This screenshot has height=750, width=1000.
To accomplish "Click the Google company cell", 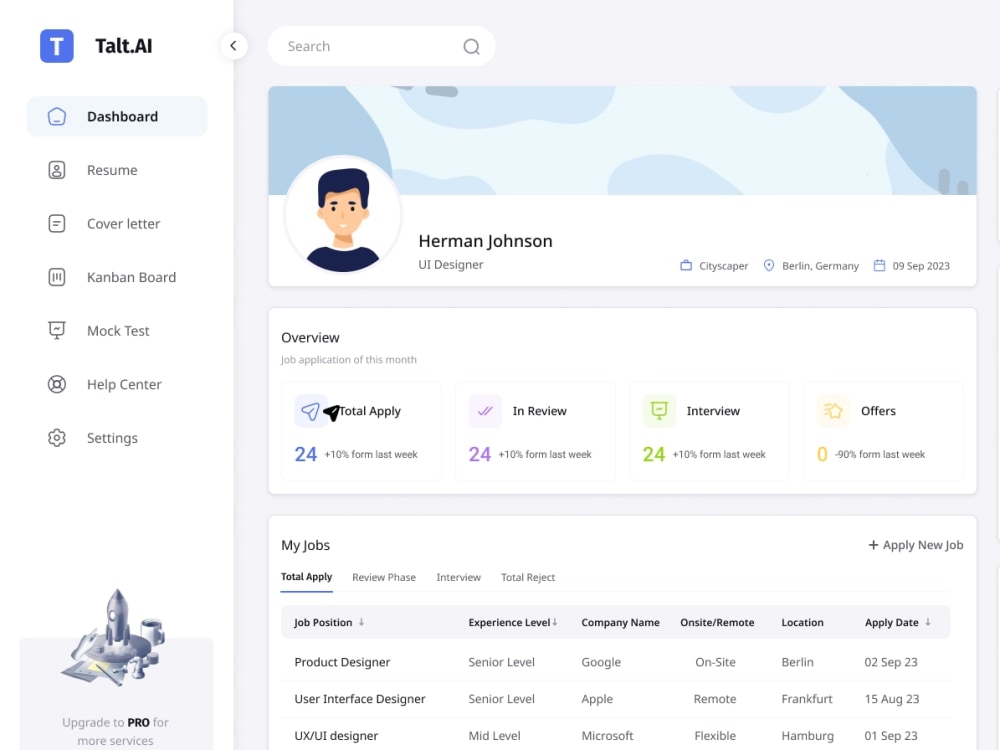I will tap(601, 662).
